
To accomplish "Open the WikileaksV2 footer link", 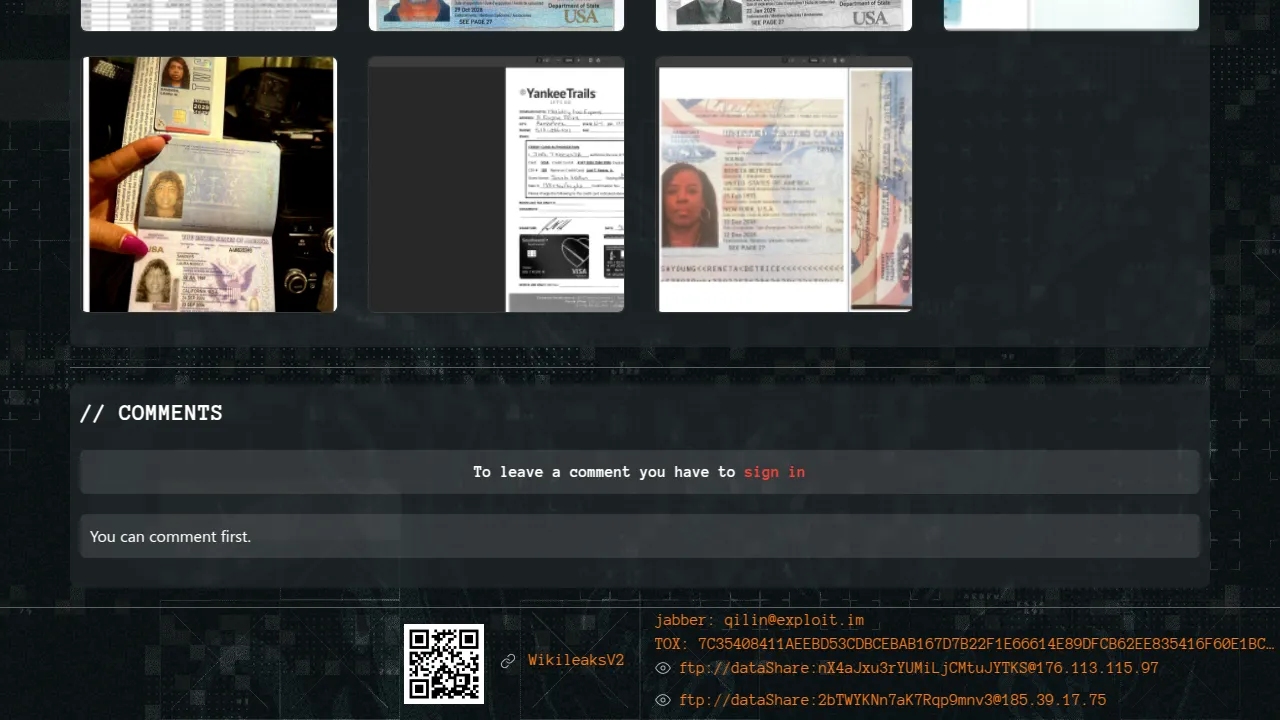I will 576,661.
